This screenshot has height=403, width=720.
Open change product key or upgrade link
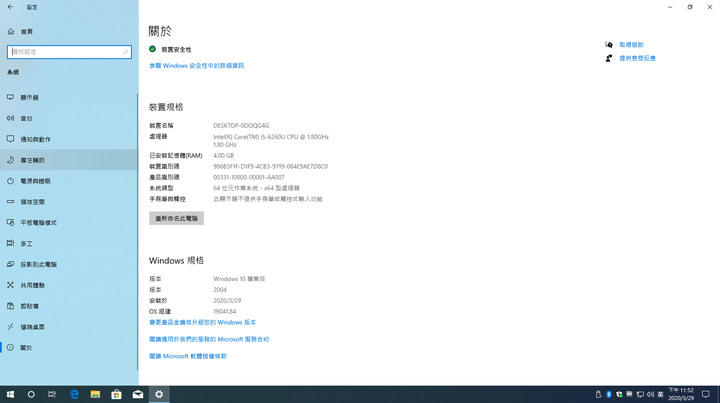point(202,322)
